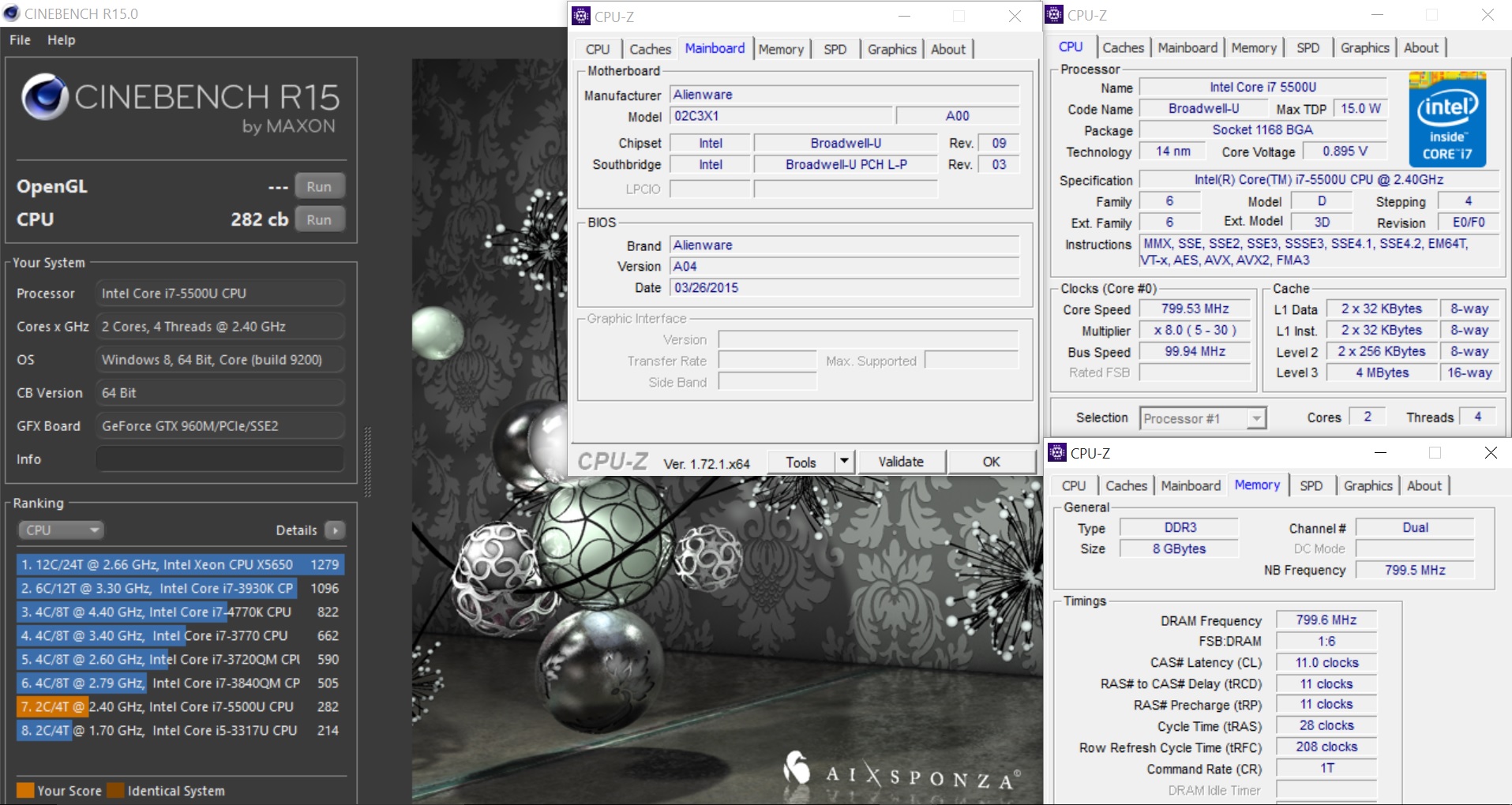Open the File menu in Cinebench
The image size is (1512, 805).
[21, 40]
